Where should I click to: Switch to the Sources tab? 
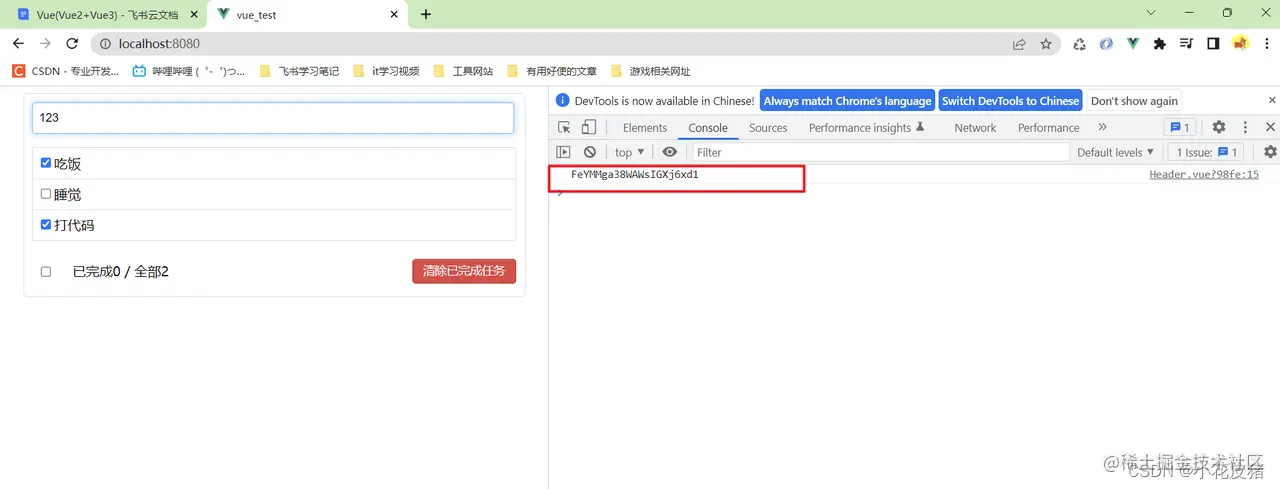point(768,128)
